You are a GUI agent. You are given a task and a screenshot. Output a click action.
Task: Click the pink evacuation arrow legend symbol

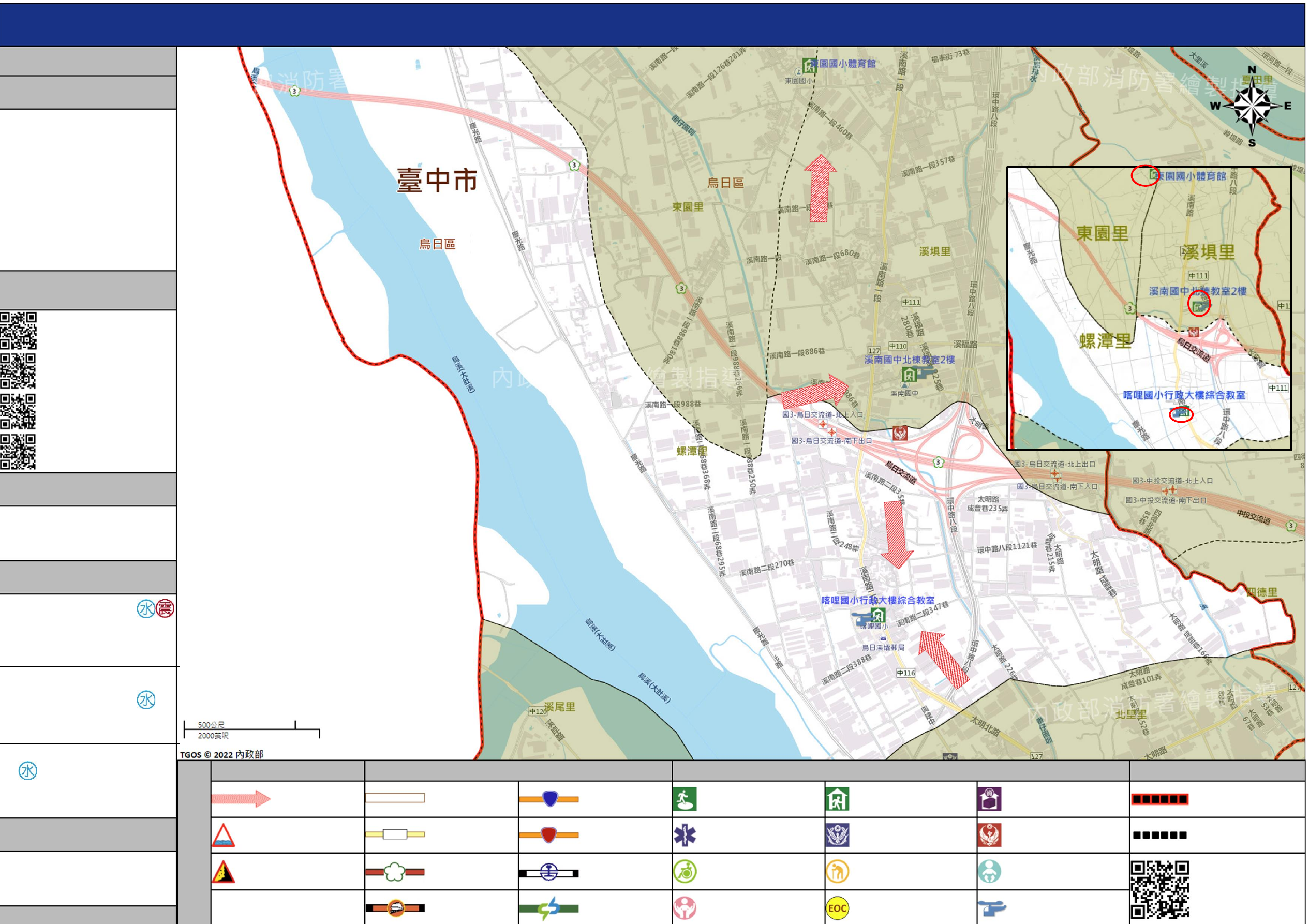coord(241,799)
